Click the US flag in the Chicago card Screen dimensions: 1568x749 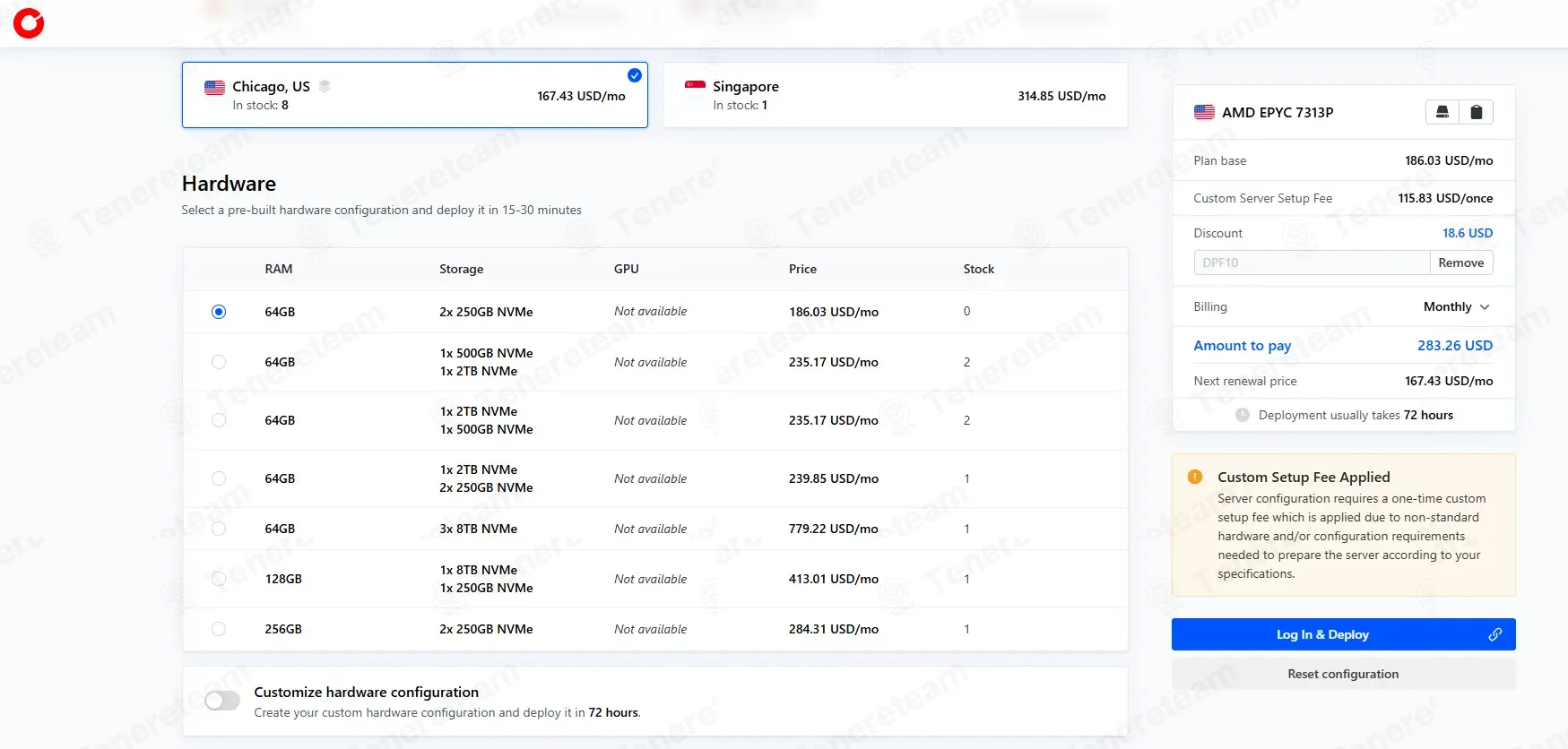click(x=214, y=87)
